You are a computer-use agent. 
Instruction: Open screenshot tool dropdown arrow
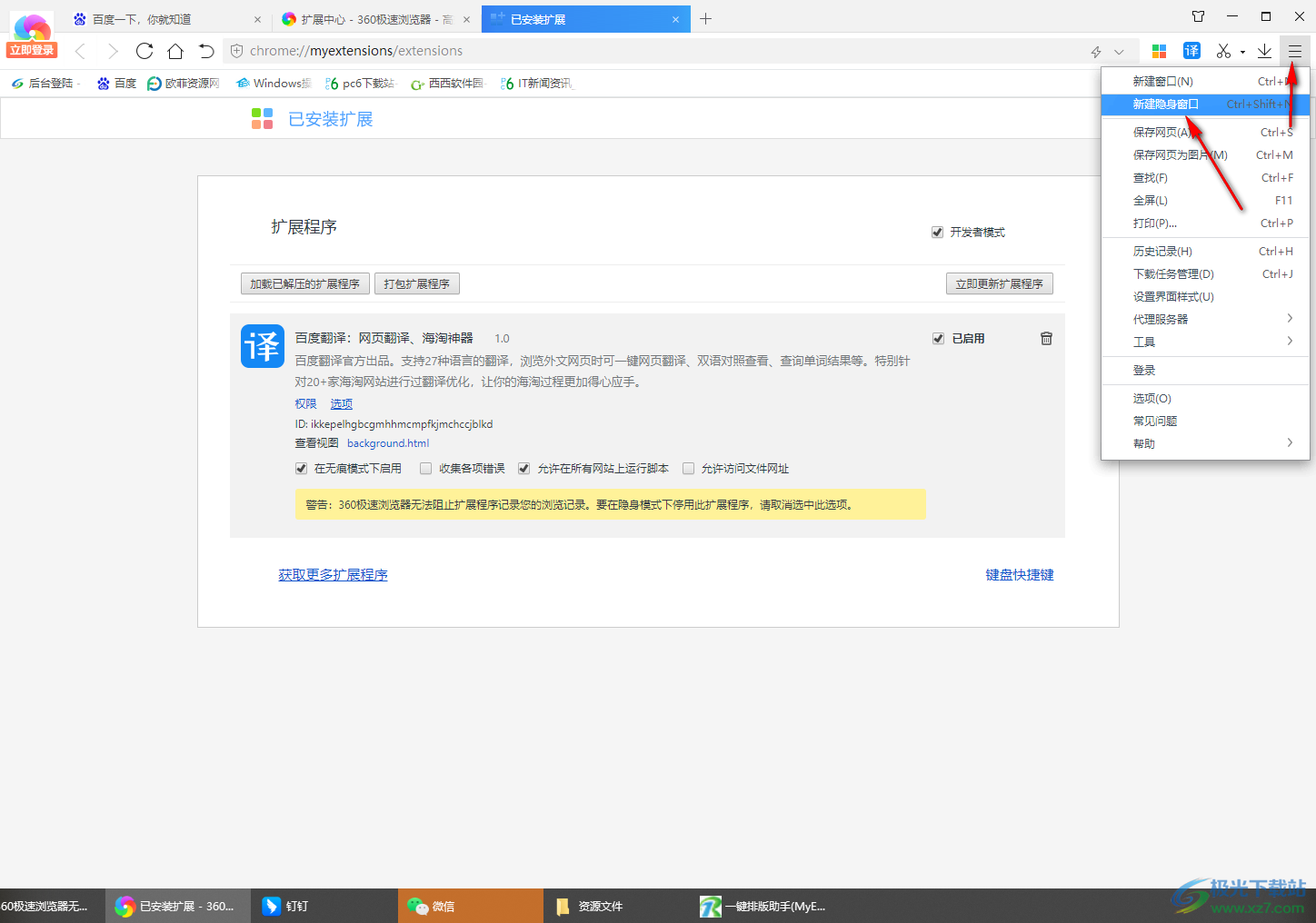click(1242, 52)
